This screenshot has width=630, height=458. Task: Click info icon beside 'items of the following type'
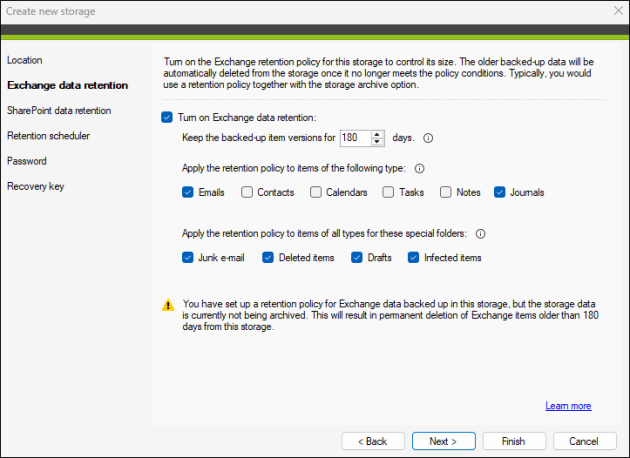419,169
